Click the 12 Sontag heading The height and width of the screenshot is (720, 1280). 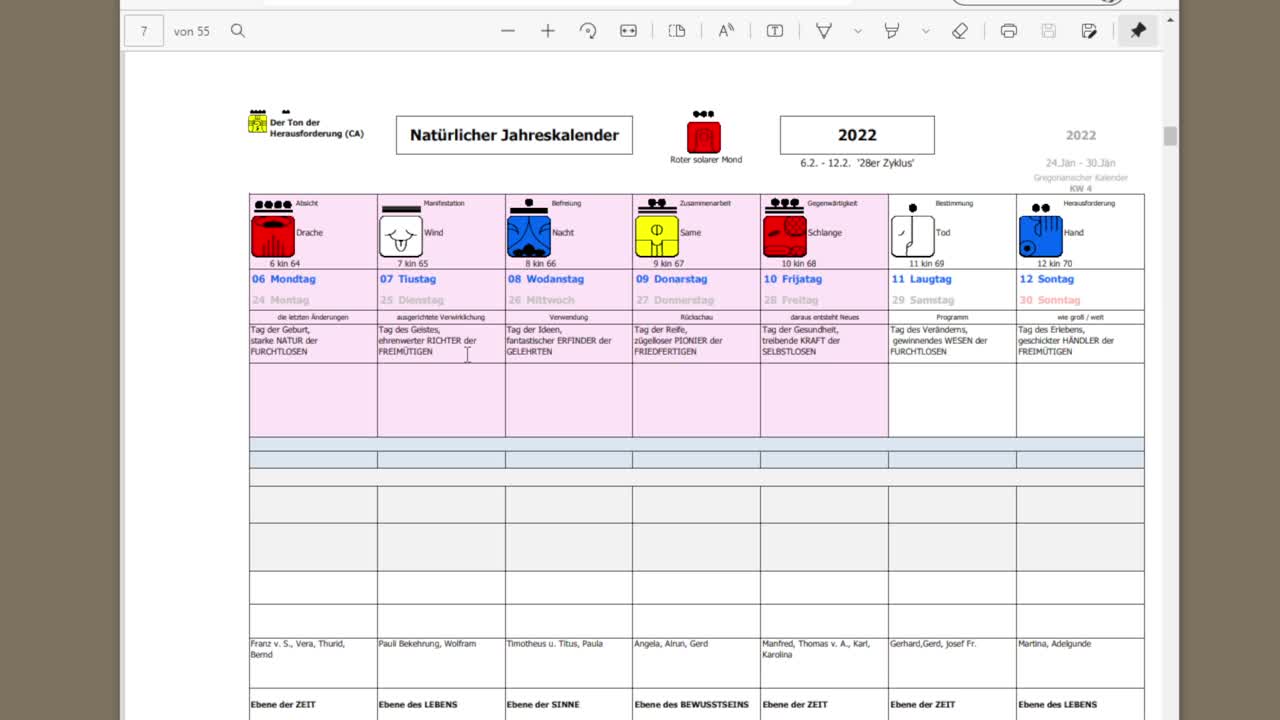coord(1047,279)
